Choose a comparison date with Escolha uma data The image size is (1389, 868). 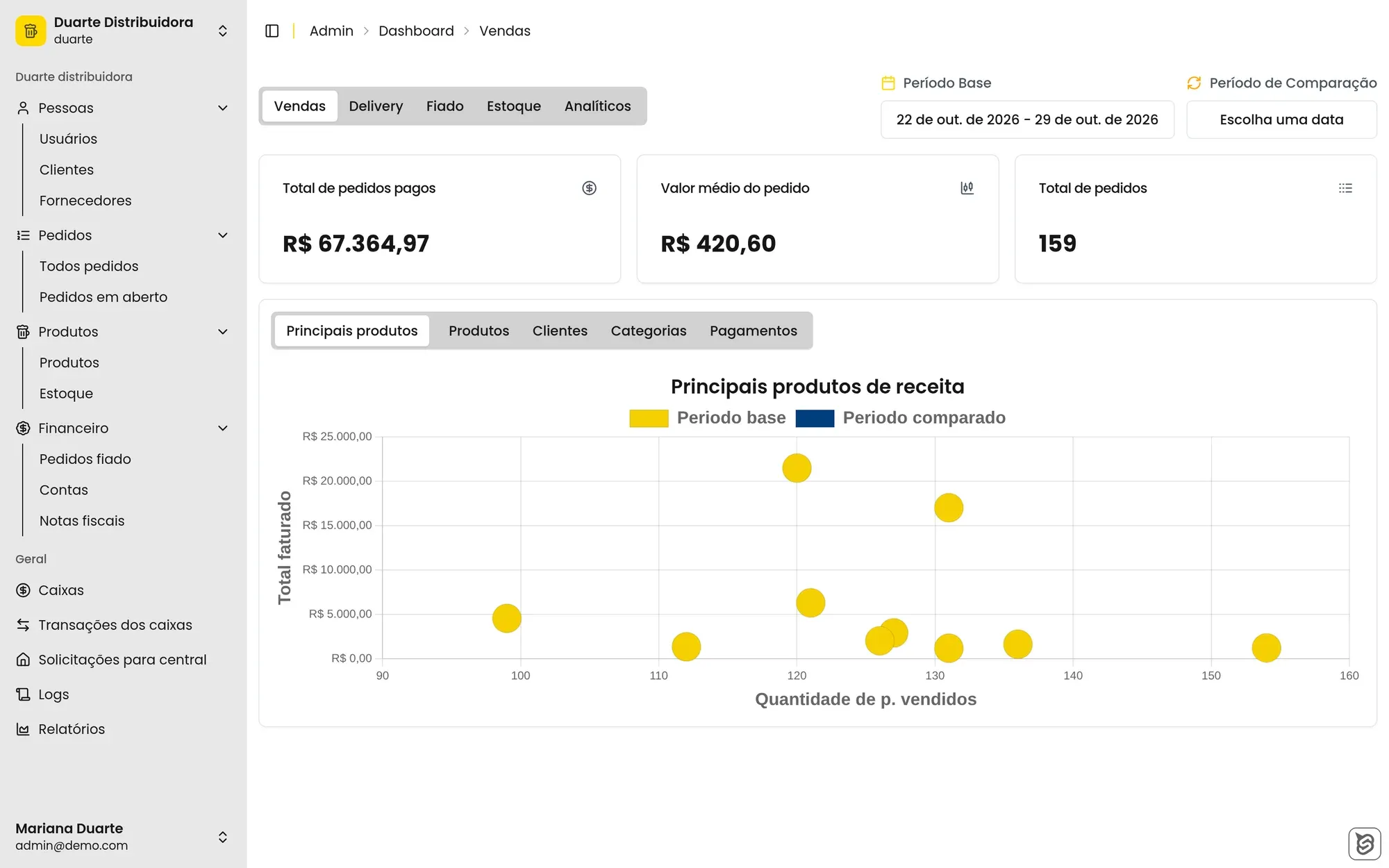(1281, 119)
